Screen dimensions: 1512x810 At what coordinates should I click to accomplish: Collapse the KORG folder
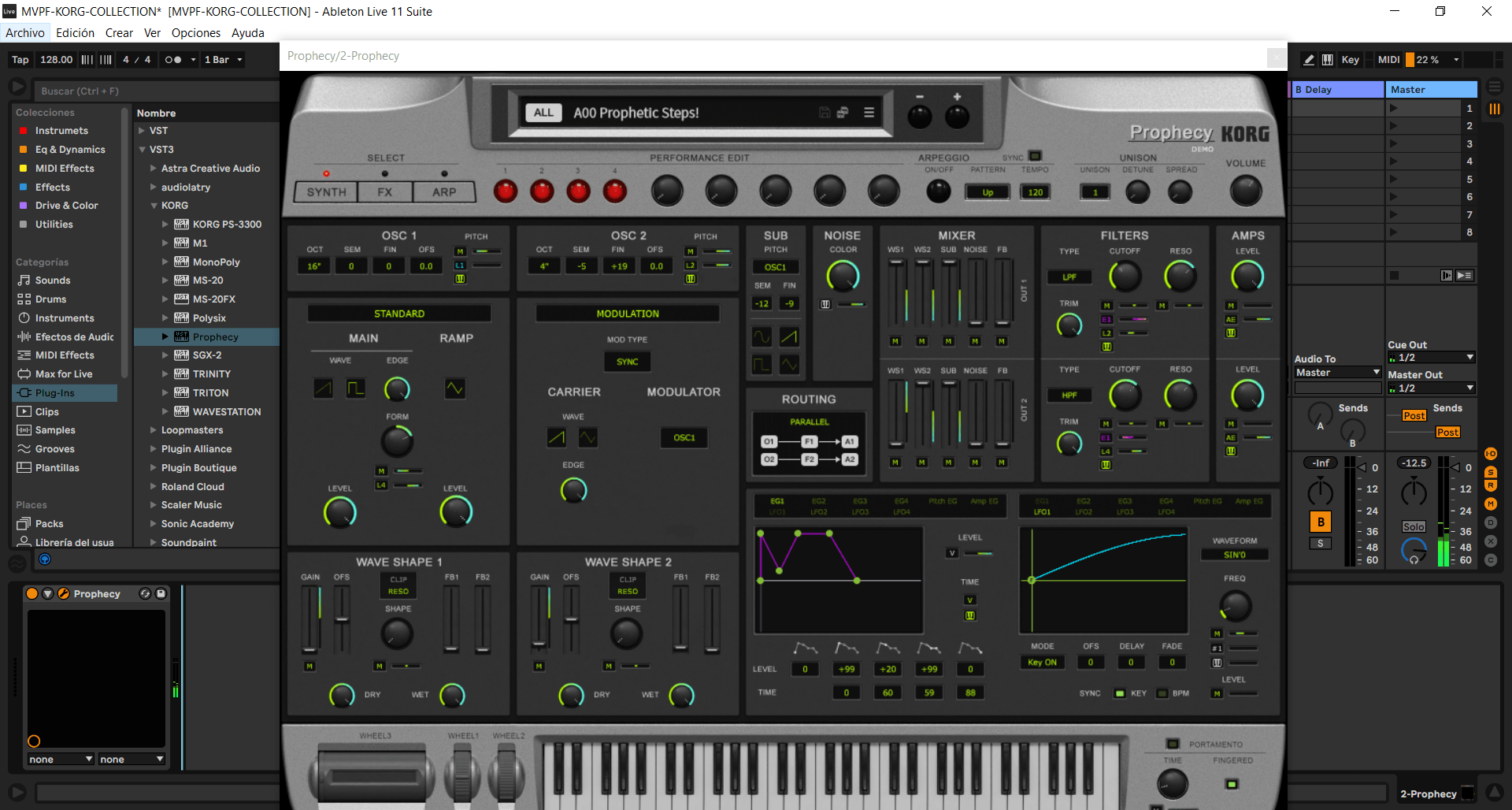(x=154, y=206)
